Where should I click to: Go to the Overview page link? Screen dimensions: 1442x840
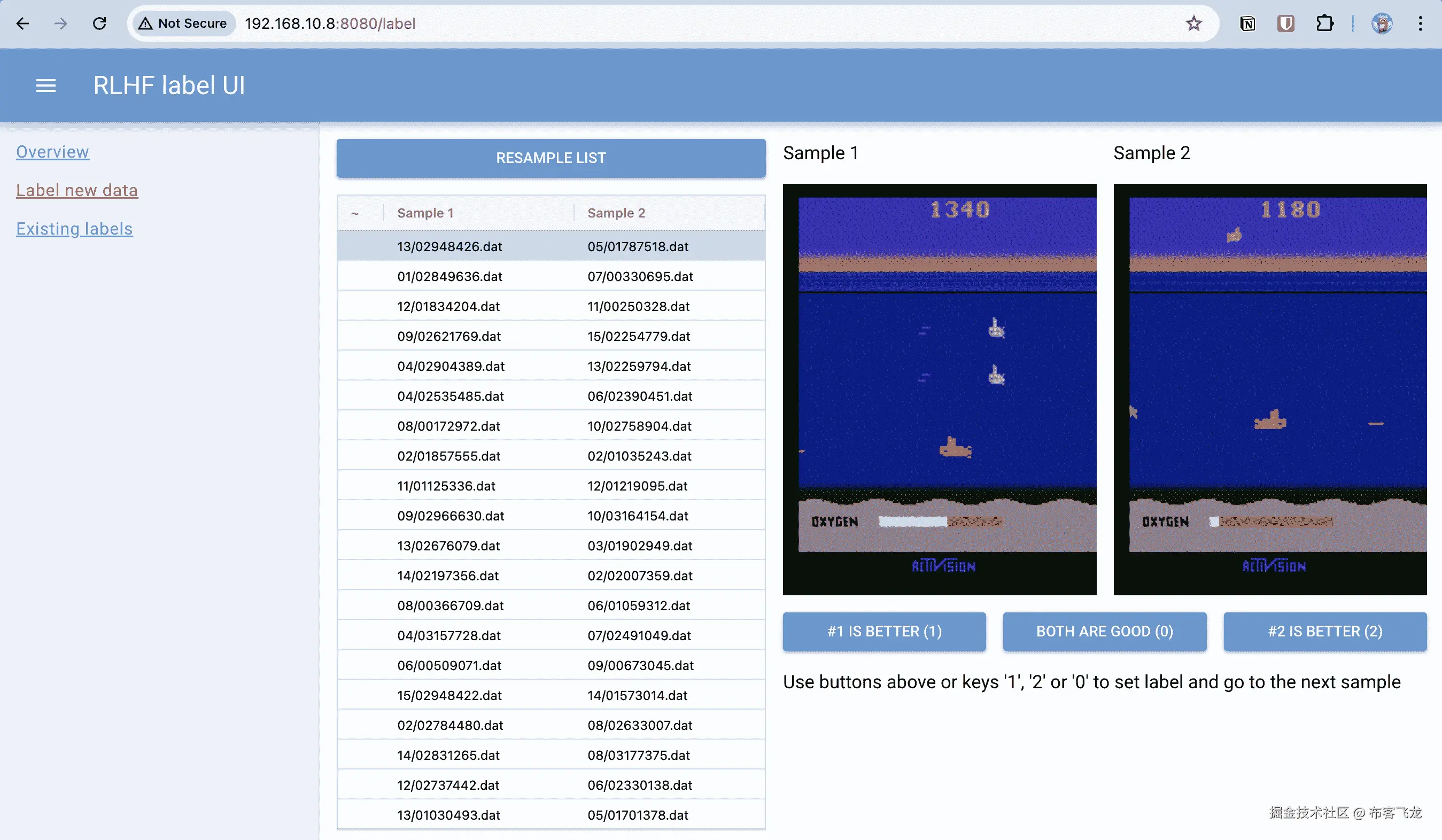pyautogui.click(x=52, y=152)
